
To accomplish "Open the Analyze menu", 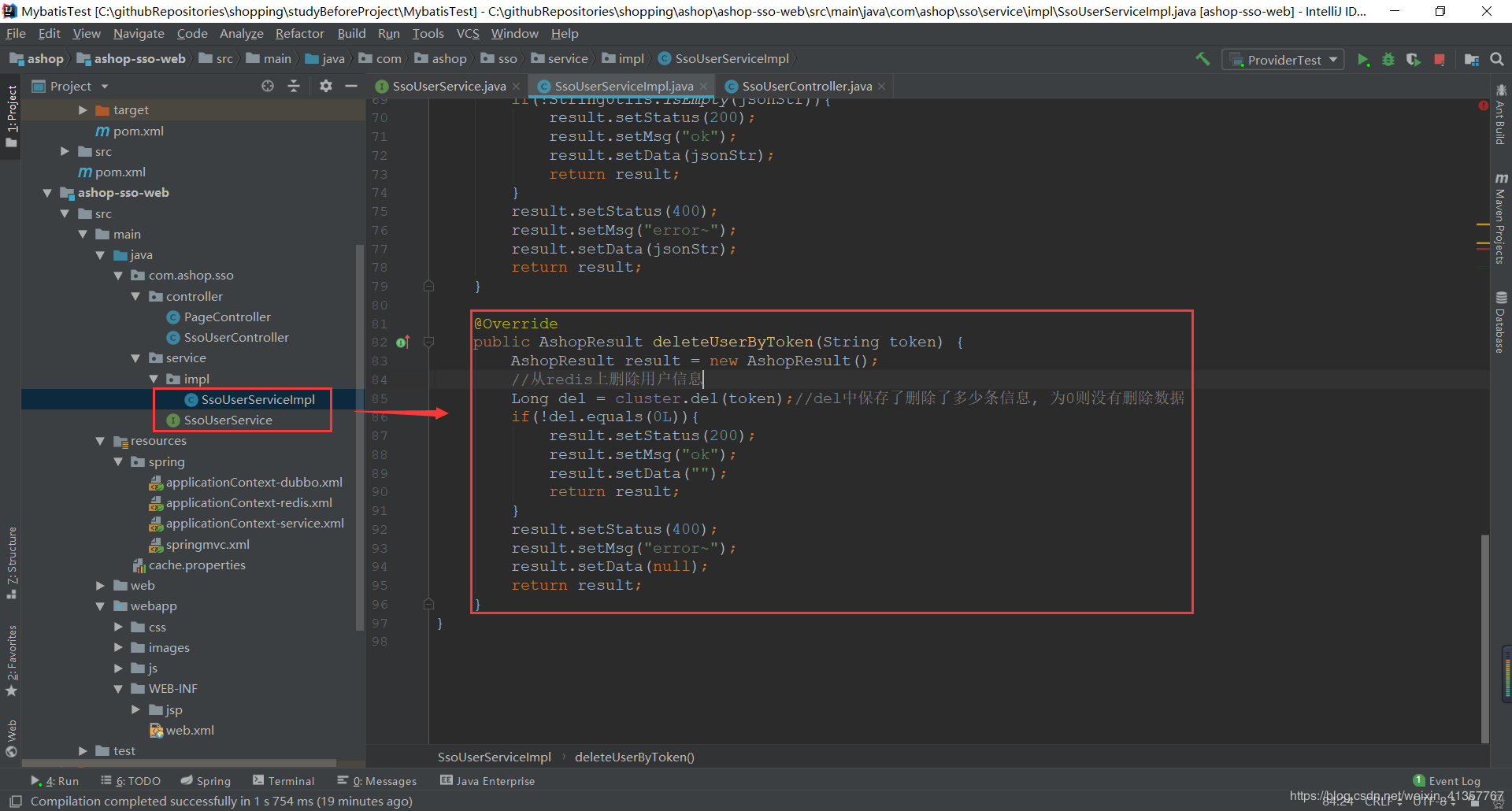I will click(241, 34).
